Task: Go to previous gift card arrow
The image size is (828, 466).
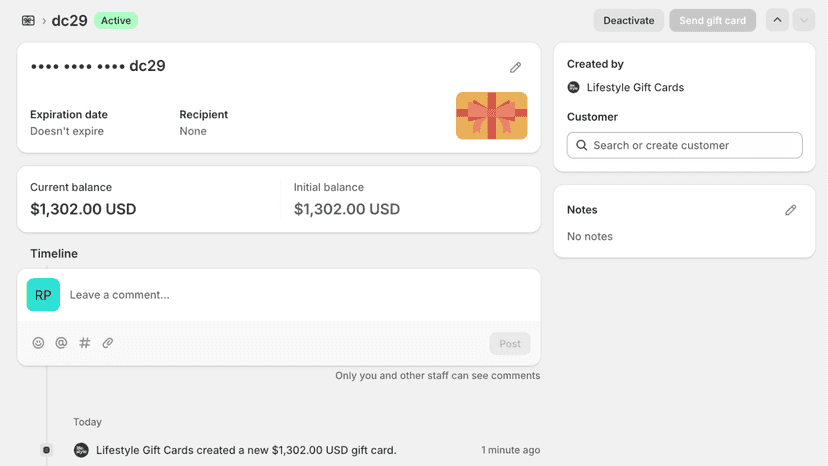Action: pos(777,21)
